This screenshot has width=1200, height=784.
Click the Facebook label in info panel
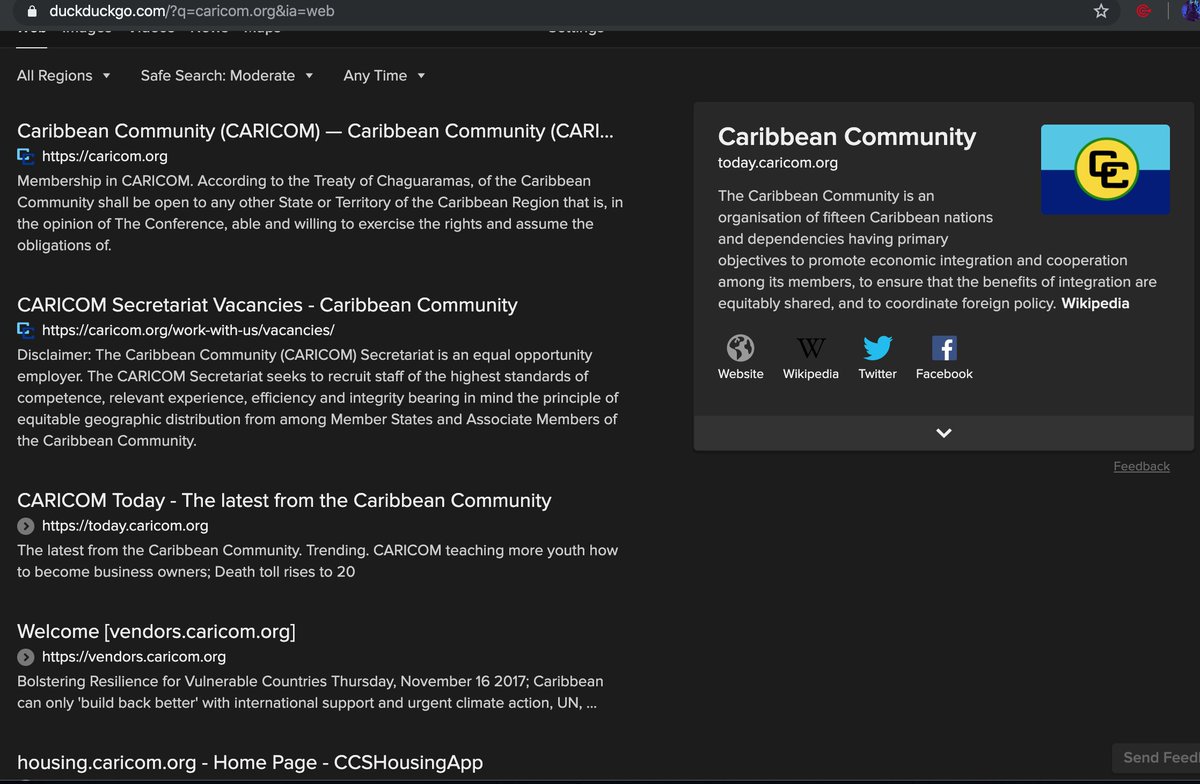pyautogui.click(x=944, y=374)
